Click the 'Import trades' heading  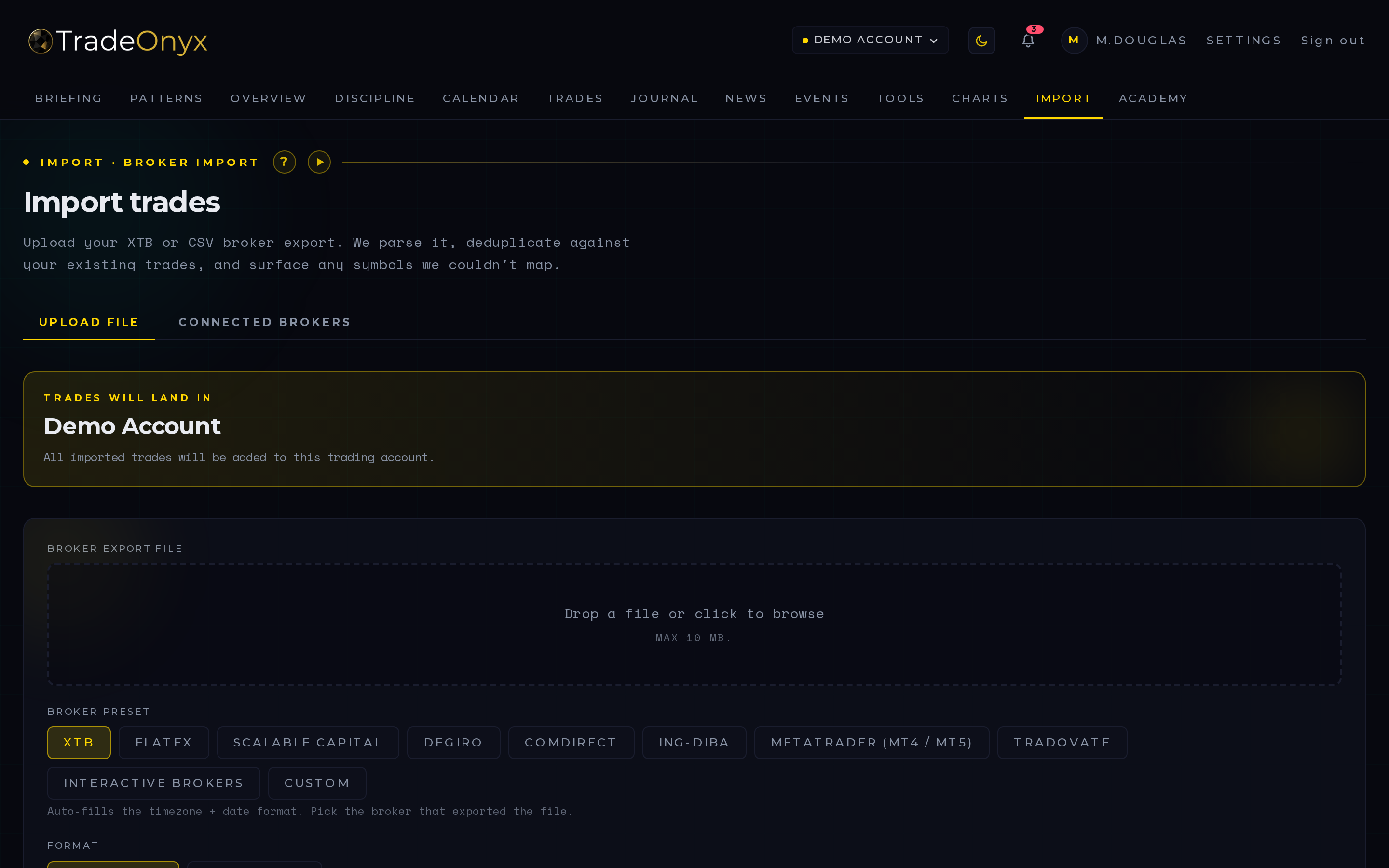122,202
